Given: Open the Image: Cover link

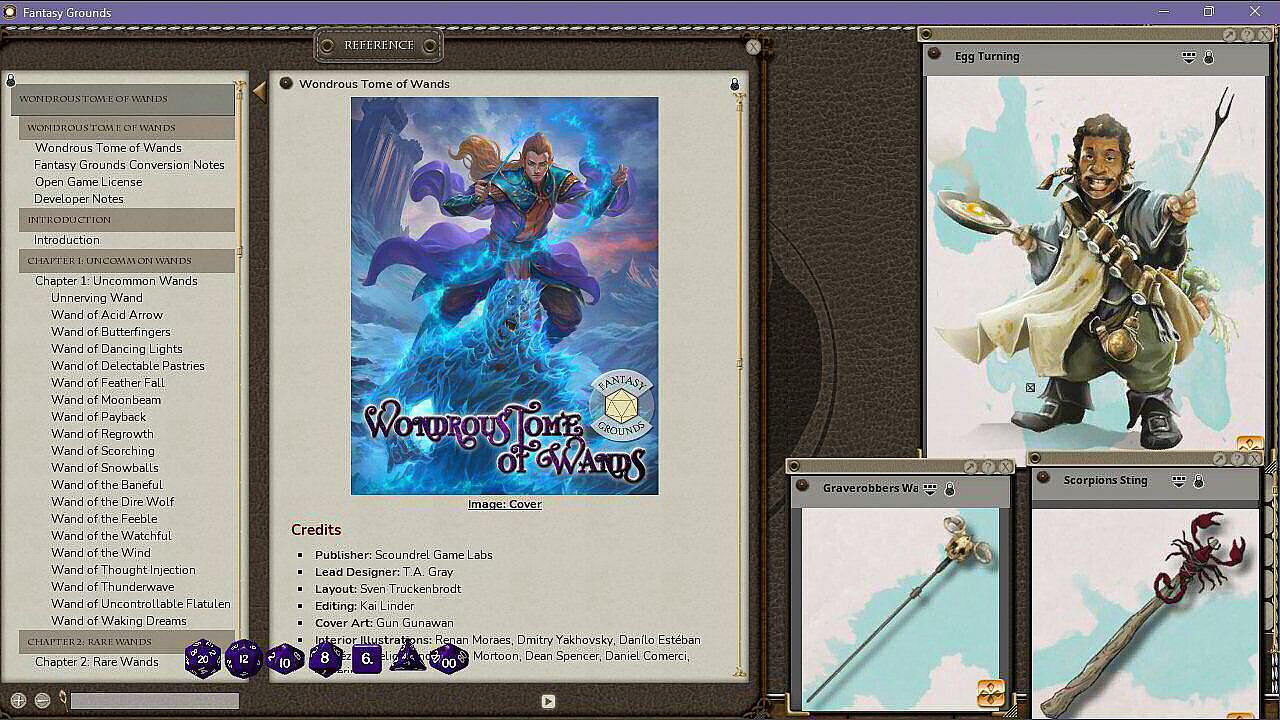Looking at the screenshot, I should [x=505, y=504].
